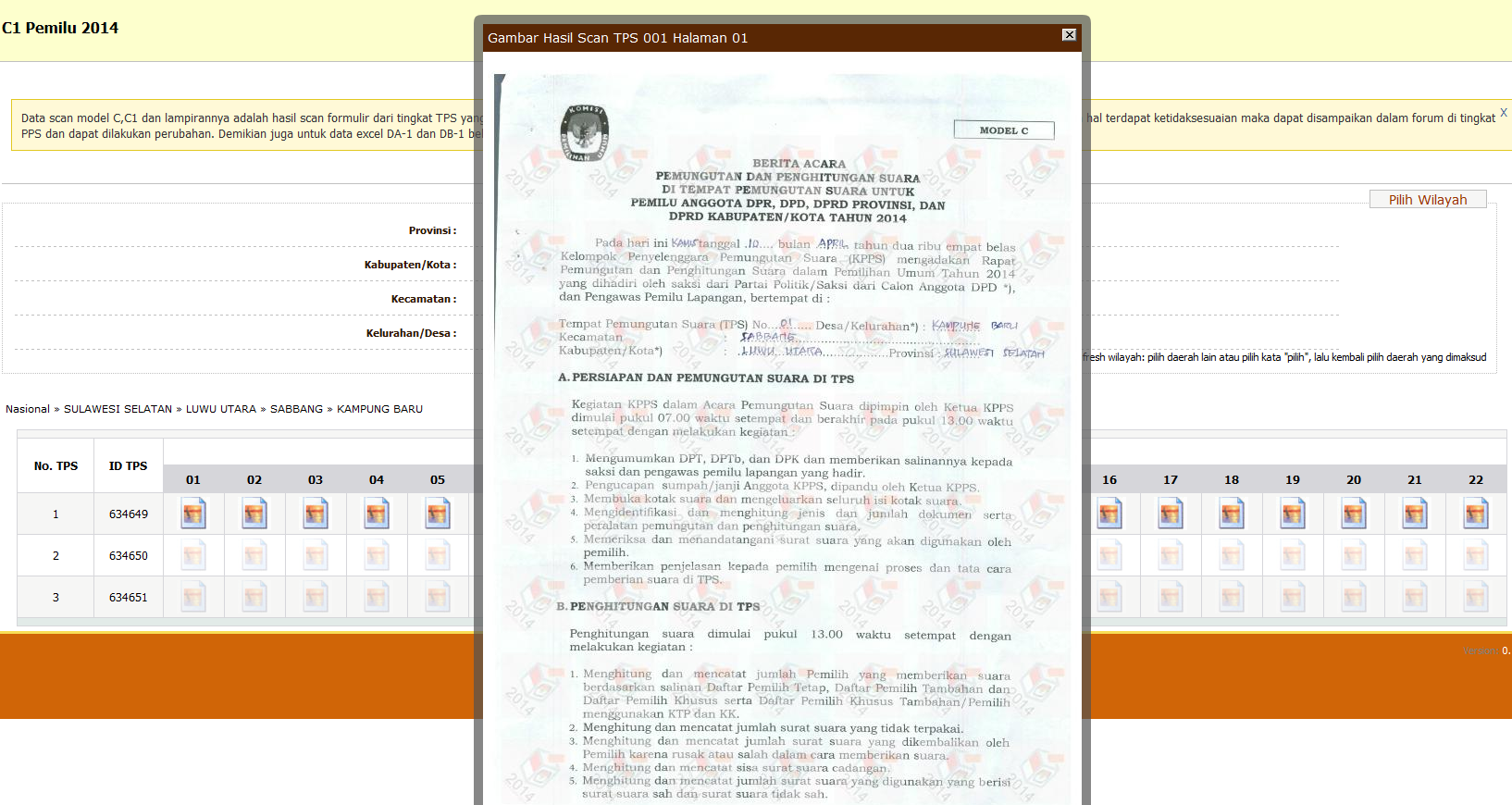Open scan page 05 for TPS 1
1512x805 pixels.
click(438, 514)
